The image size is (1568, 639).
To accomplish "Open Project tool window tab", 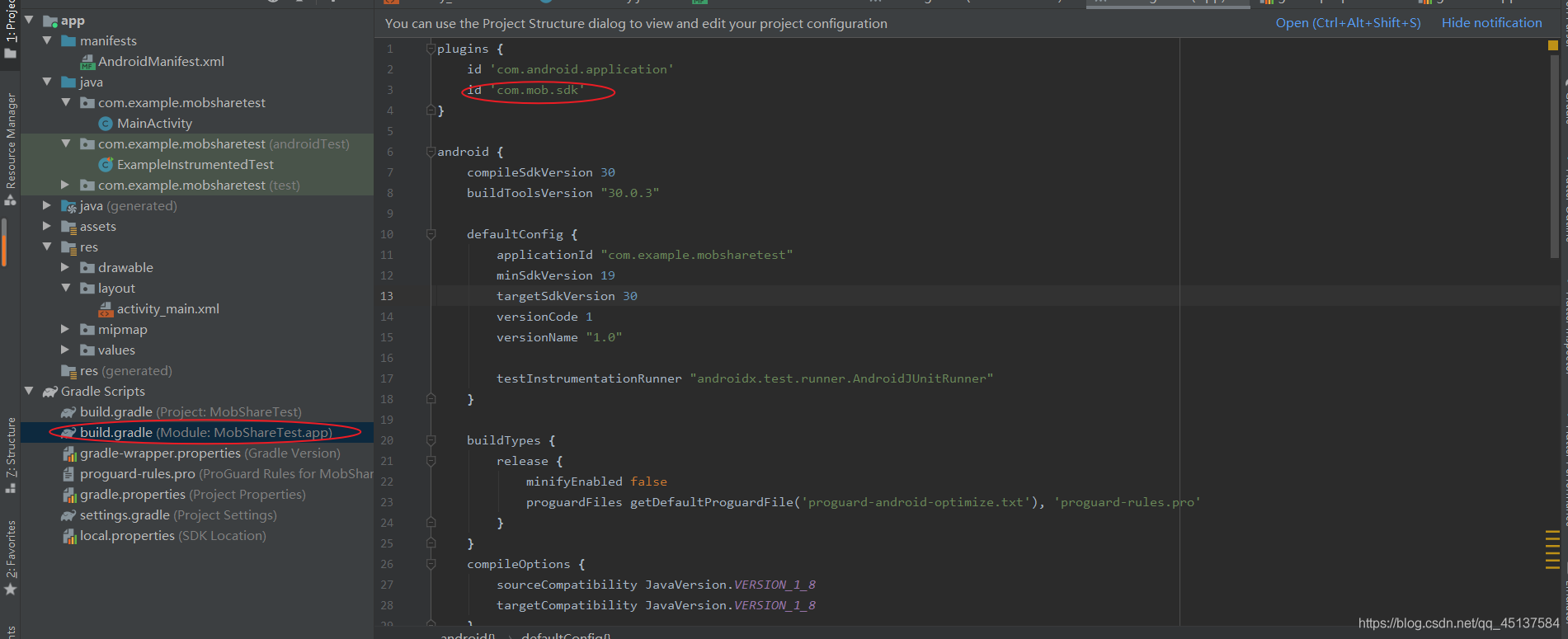I will [11, 30].
